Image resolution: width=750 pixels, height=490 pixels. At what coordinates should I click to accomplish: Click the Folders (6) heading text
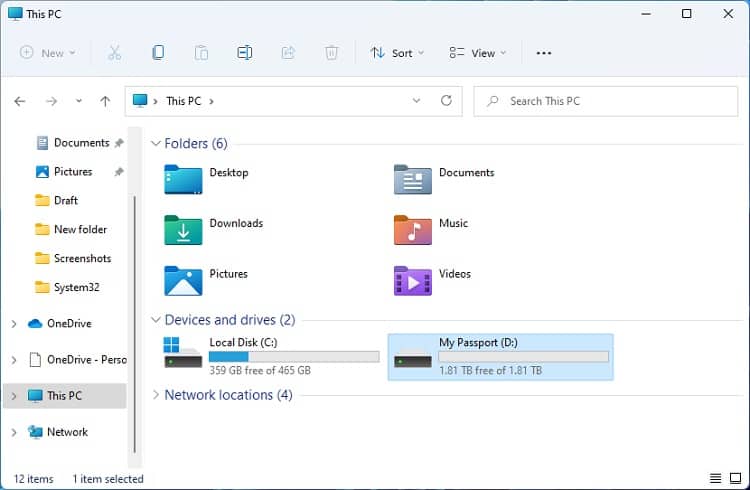[x=196, y=143]
